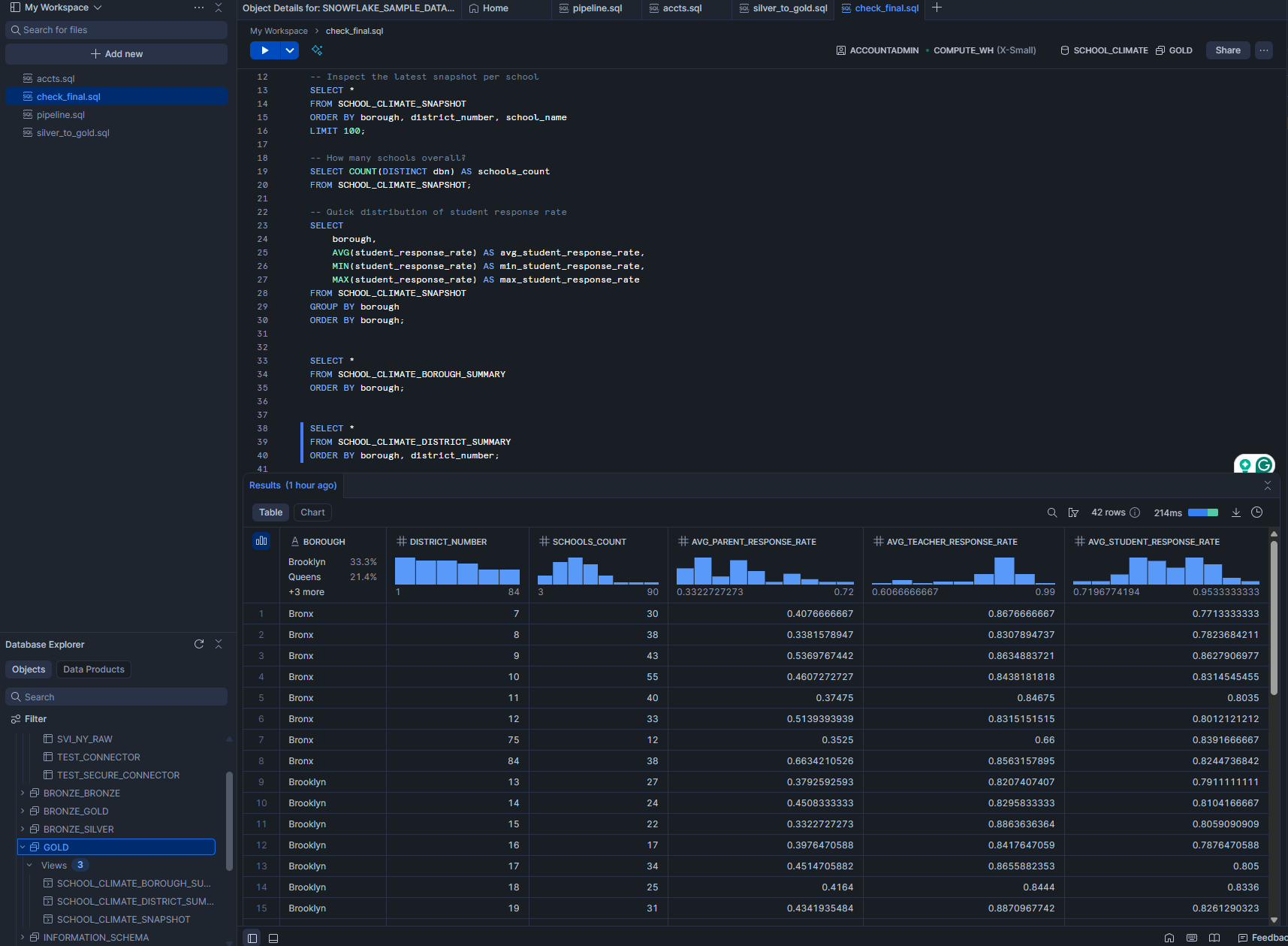The image size is (1288, 946).
Task: Select the Data Products tab
Action: pos(94,669)
